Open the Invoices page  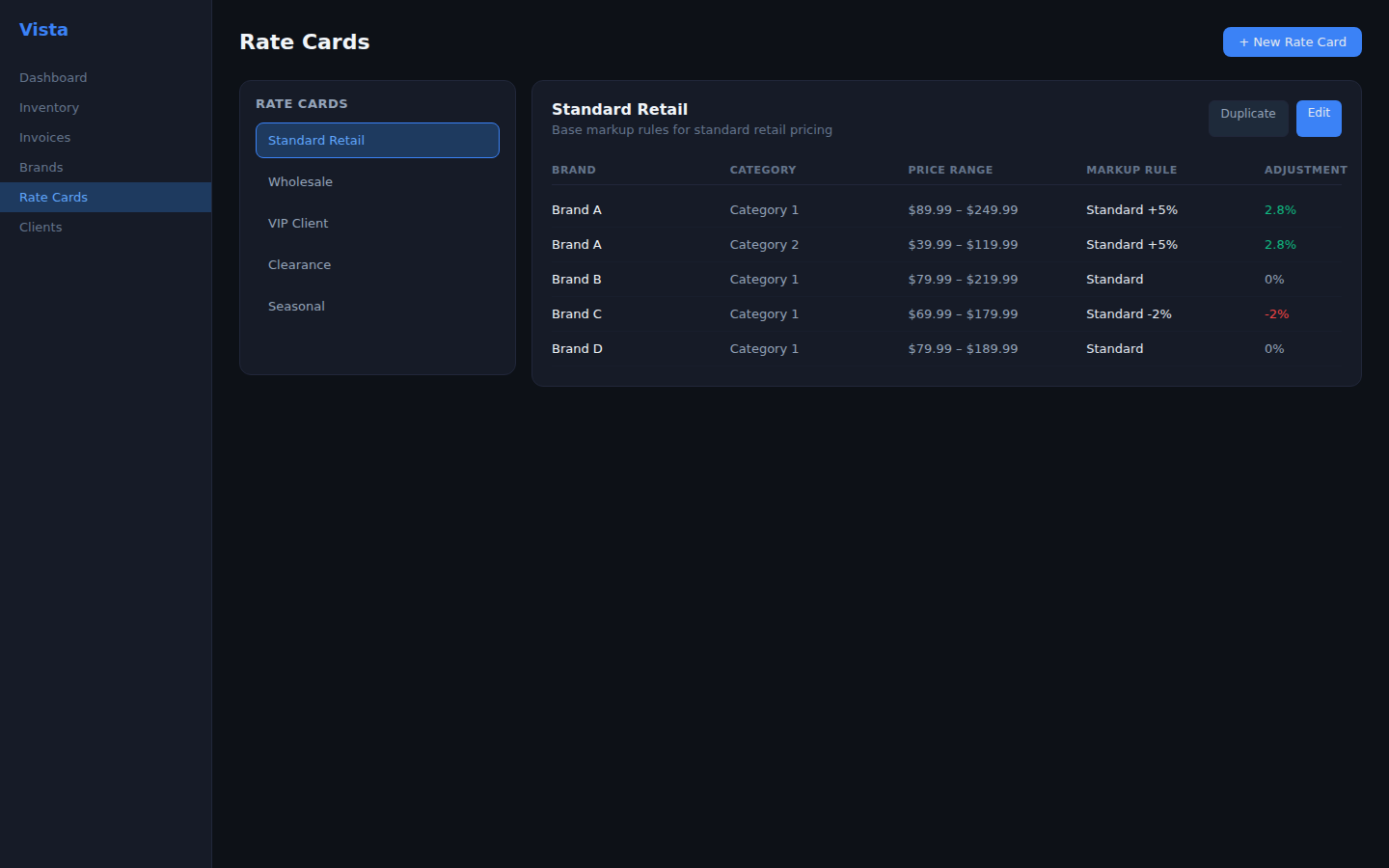44,137
